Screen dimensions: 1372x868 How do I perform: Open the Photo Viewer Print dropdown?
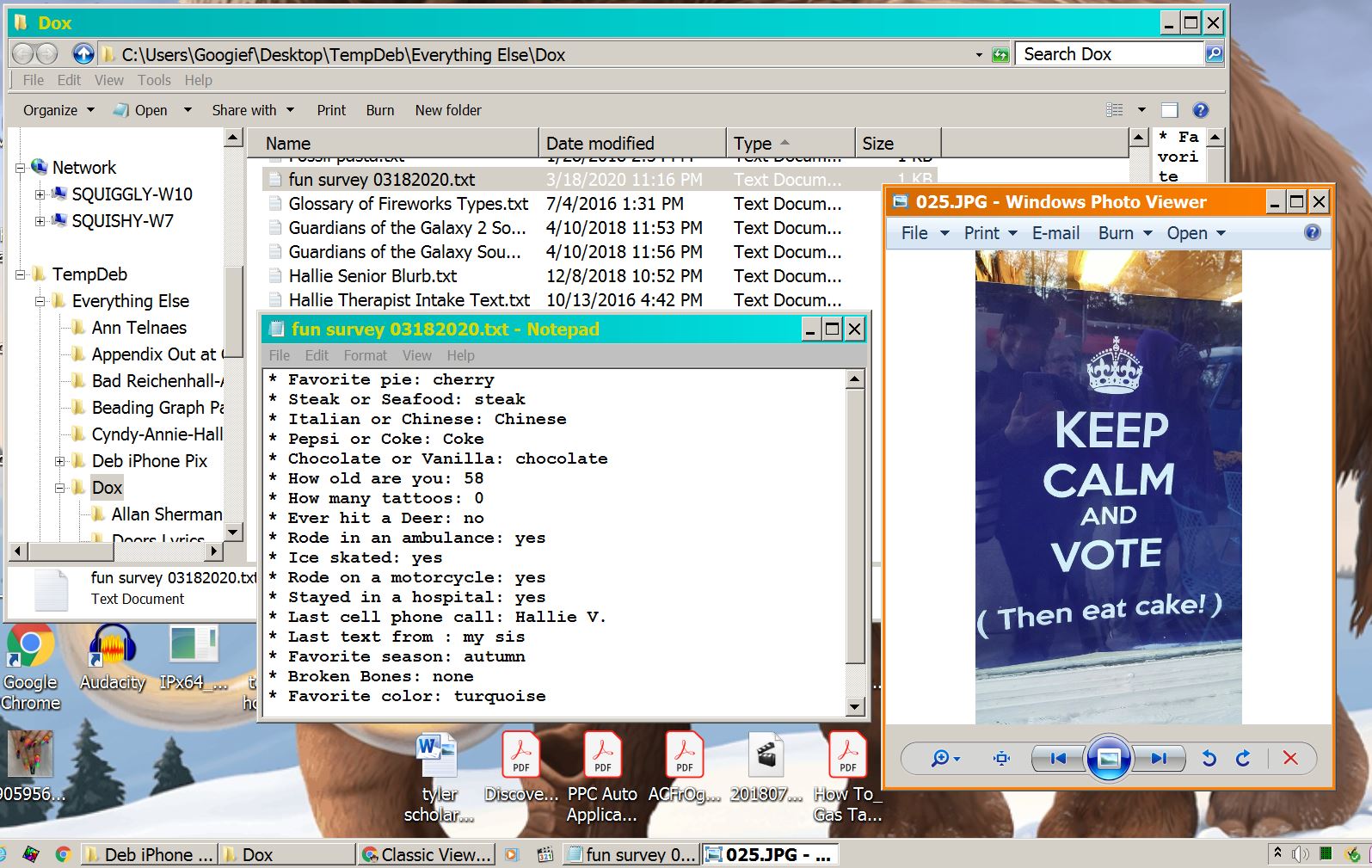pos(990,233)
